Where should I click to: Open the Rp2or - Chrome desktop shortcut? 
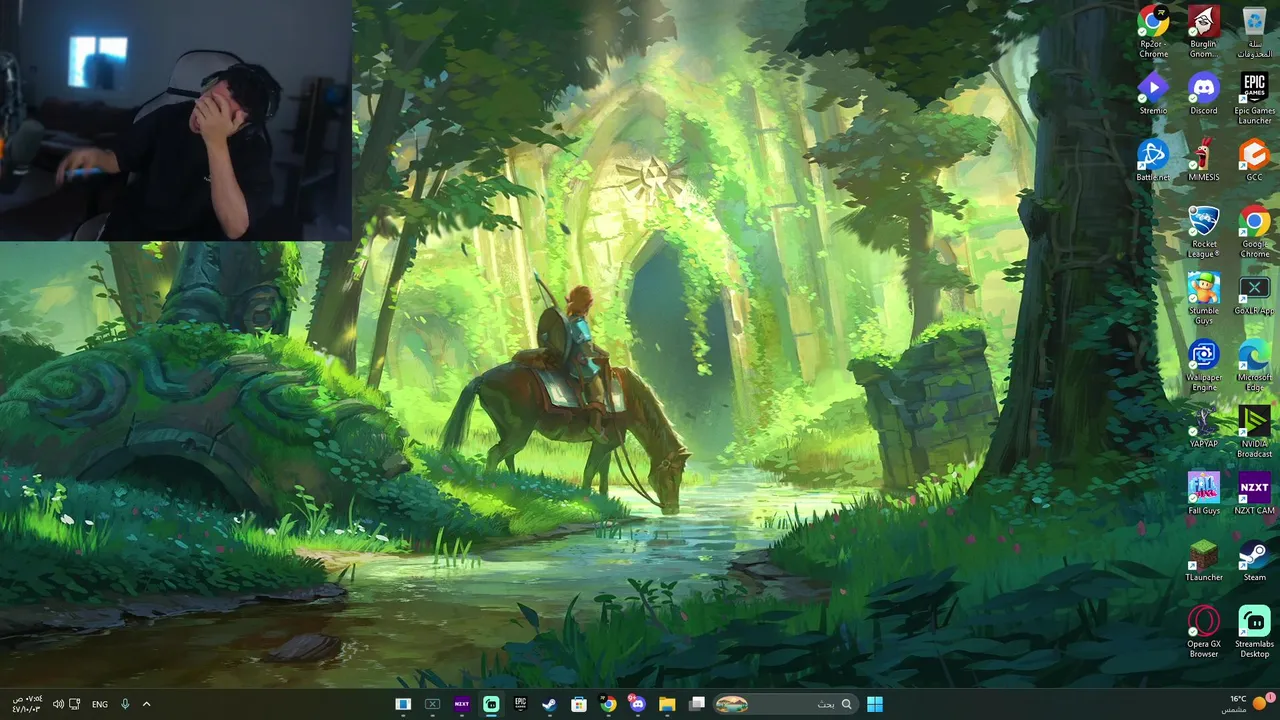[x=1153, y=31]
